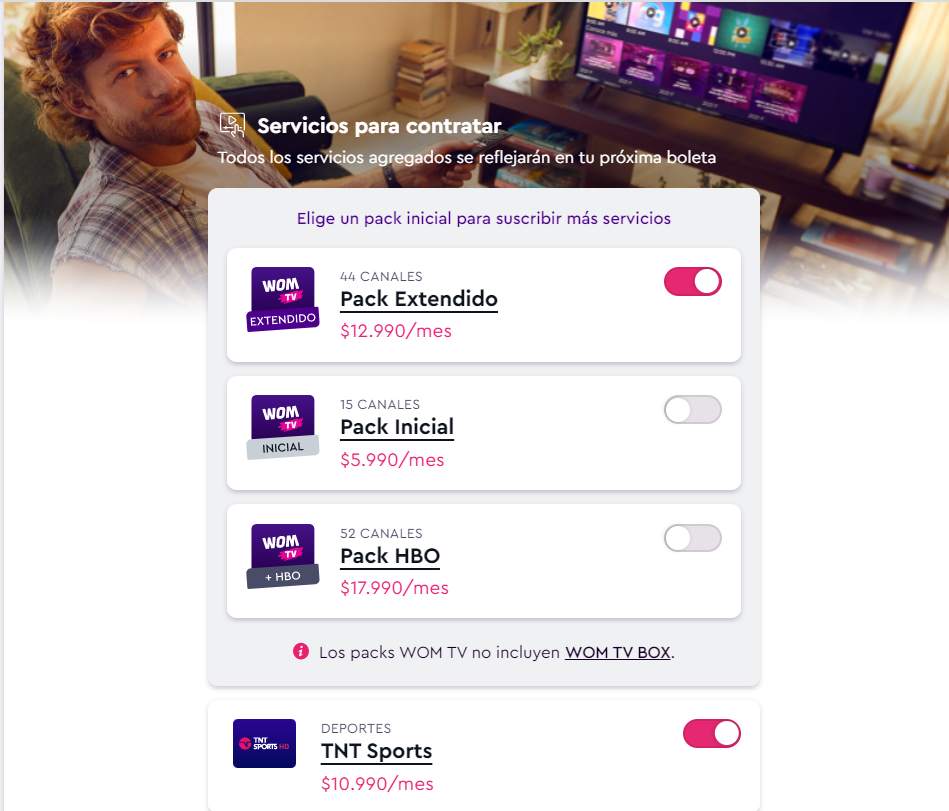This screenshot has height=811, width=949.
Task: Click the WOM TV + HBO pack logo
Action: click(283, 556)
